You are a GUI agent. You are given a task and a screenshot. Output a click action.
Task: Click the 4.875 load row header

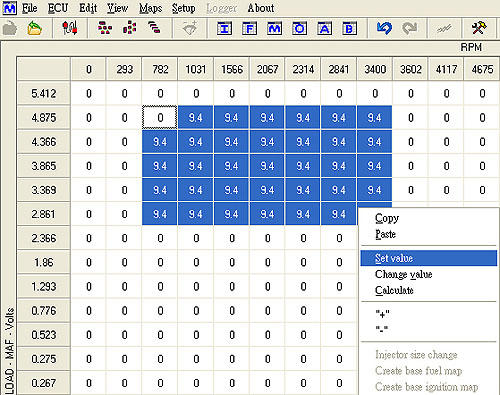pos(44,118)
